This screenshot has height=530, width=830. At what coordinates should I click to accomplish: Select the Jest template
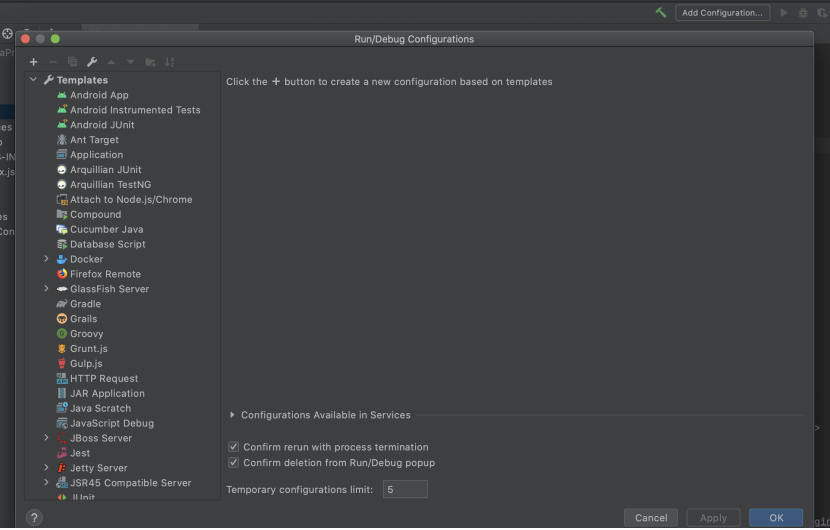point(80,453)
